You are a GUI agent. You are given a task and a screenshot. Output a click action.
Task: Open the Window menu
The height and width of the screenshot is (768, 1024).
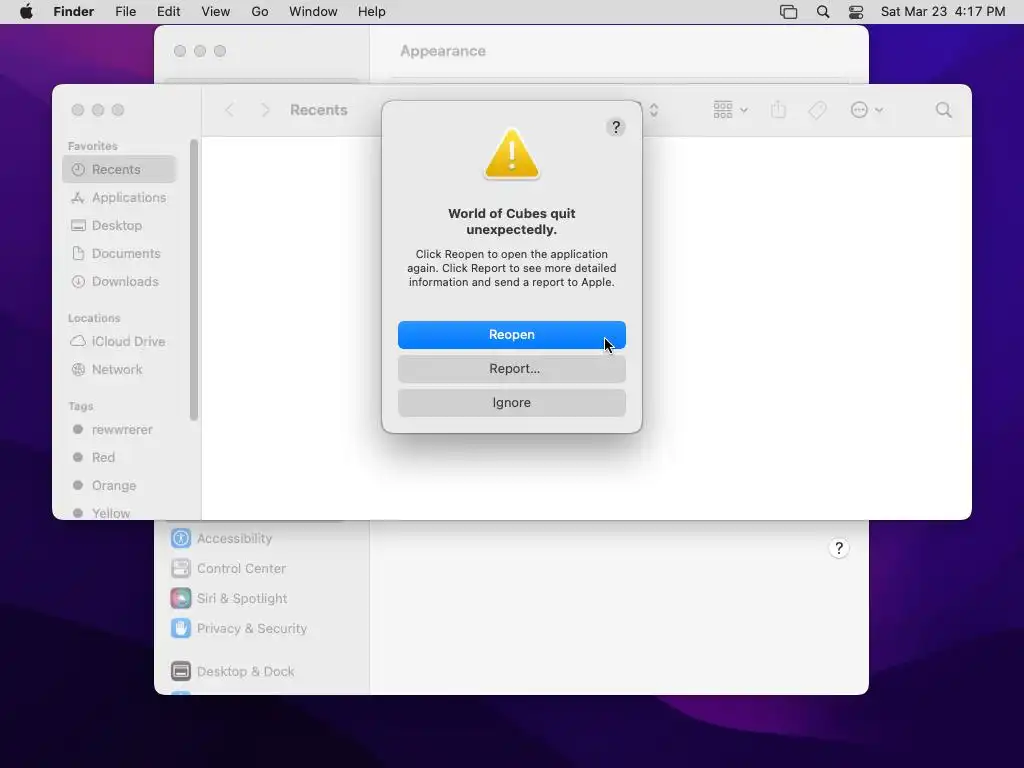pyautogui.click(x=313, y=12)
